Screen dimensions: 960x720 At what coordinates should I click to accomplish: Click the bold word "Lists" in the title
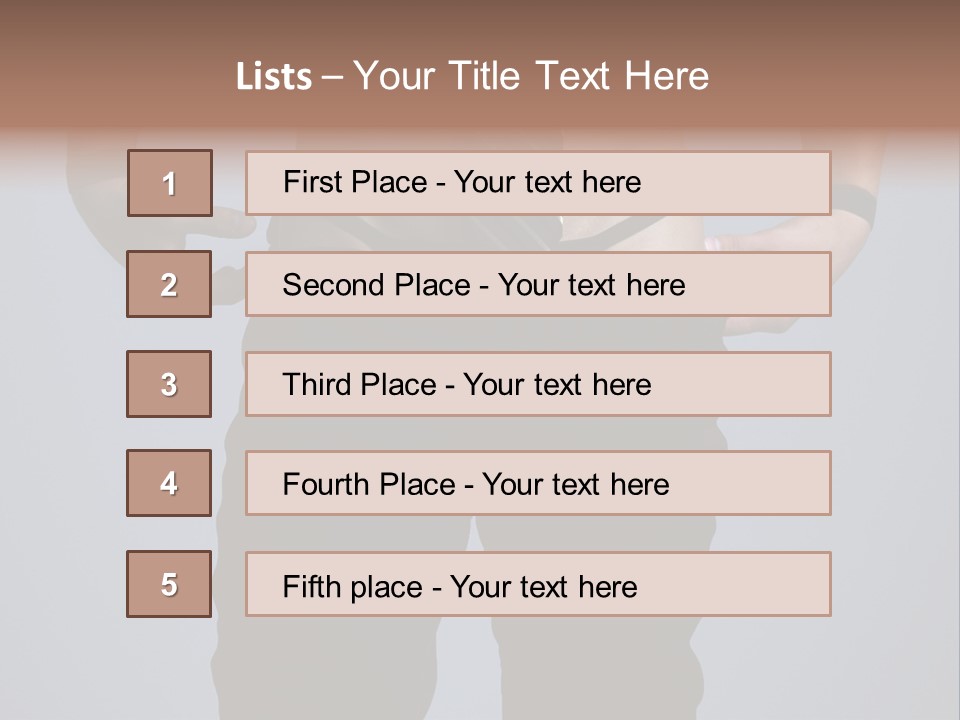[274, 76]
